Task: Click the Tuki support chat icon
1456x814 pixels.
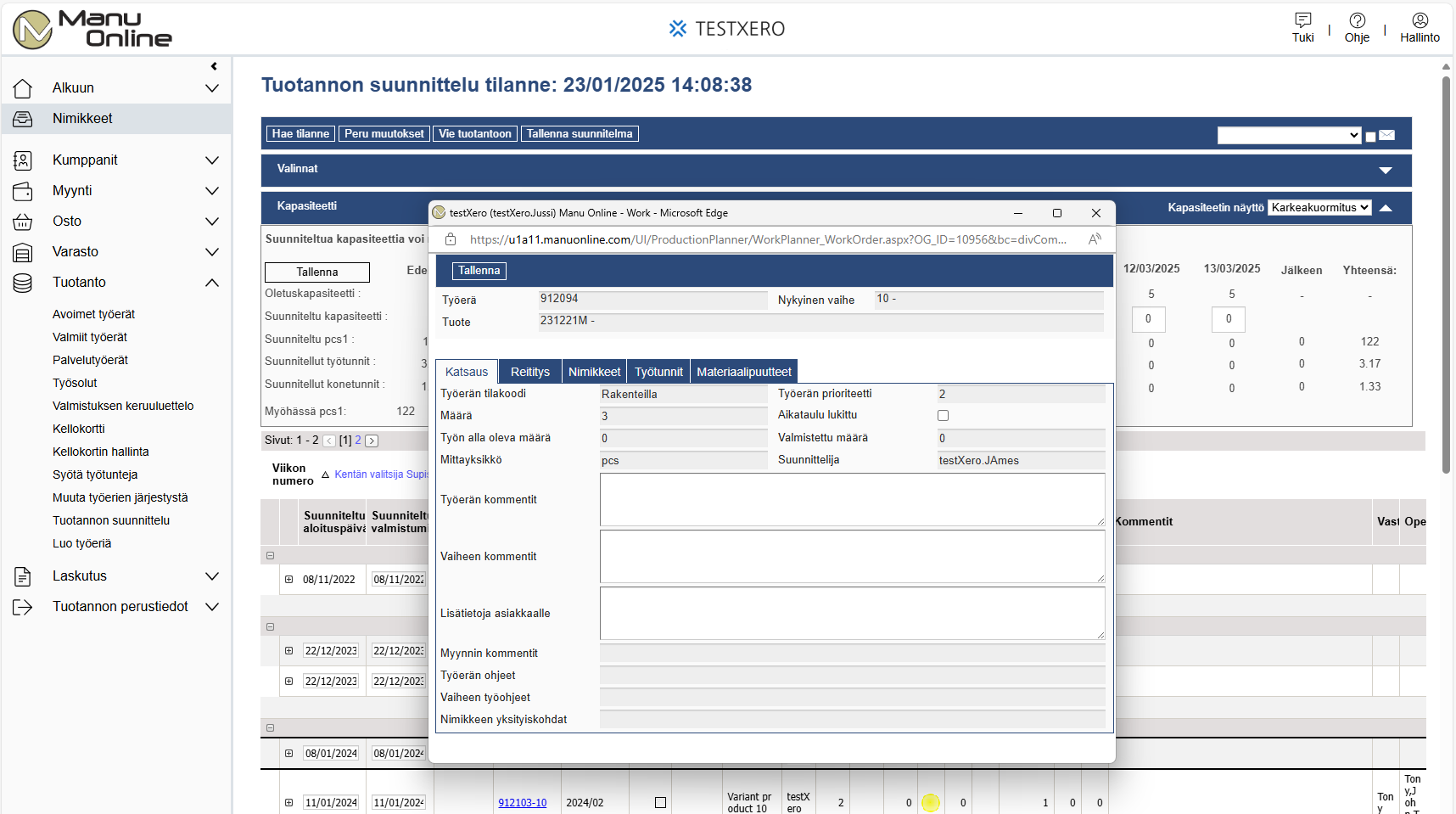Action: [x=1302, y=20]
